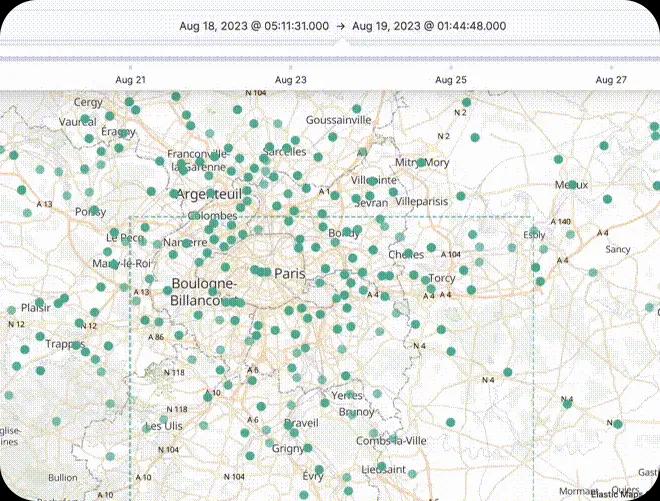Click the time slider track above date ticks
Screen dimensions: 660x501
pos(330,59)
